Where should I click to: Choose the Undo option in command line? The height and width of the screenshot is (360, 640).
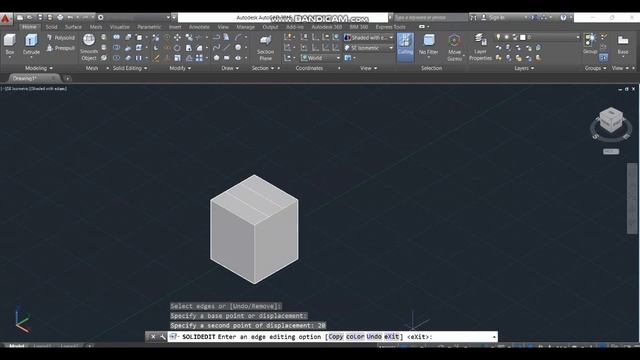(x=374, y=337)
